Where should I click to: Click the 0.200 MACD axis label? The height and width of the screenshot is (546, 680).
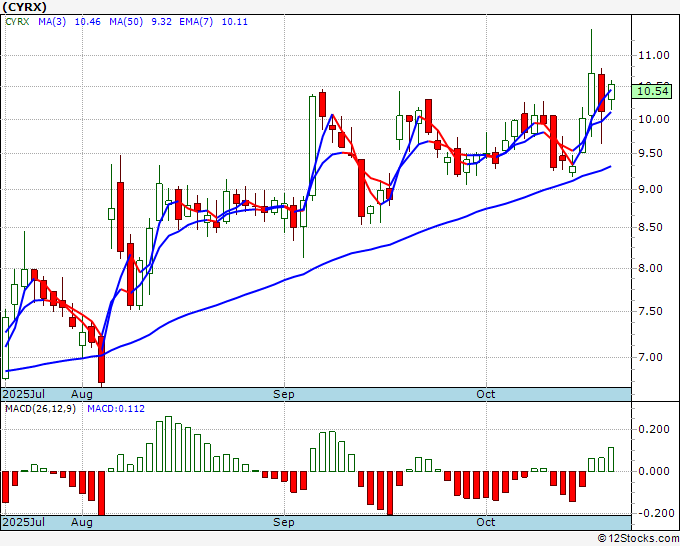[654, 429]
